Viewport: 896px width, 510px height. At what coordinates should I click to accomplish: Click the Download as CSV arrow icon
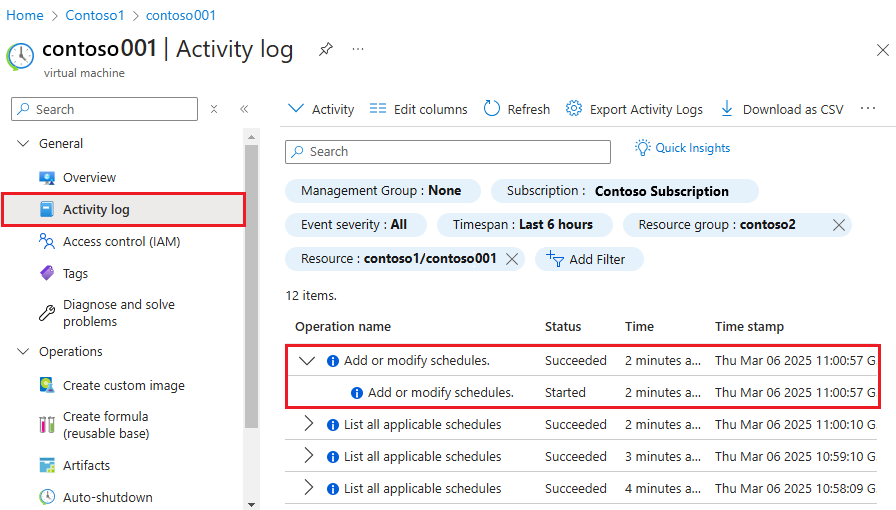click(x=727, y=109)
